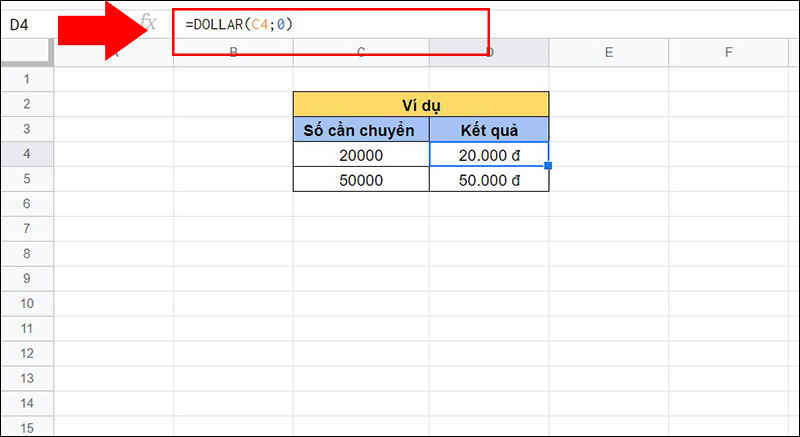Screen dimensions: 800x437
Task: Select the column C header
Action: pyautogui.click(x=361, y=53)
